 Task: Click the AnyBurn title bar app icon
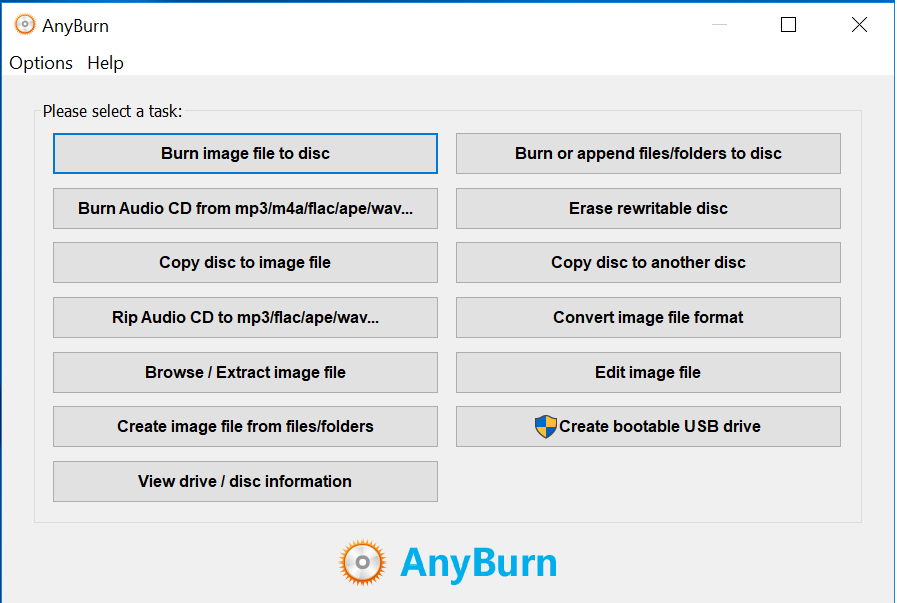[x=24, y=25]
